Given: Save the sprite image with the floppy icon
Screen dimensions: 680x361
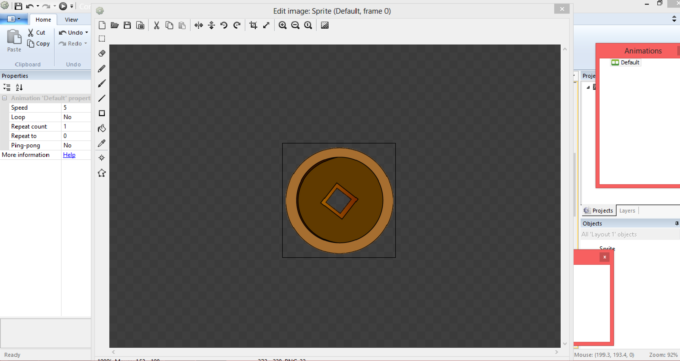Looking at the screenshot, I should click(127, 25).
